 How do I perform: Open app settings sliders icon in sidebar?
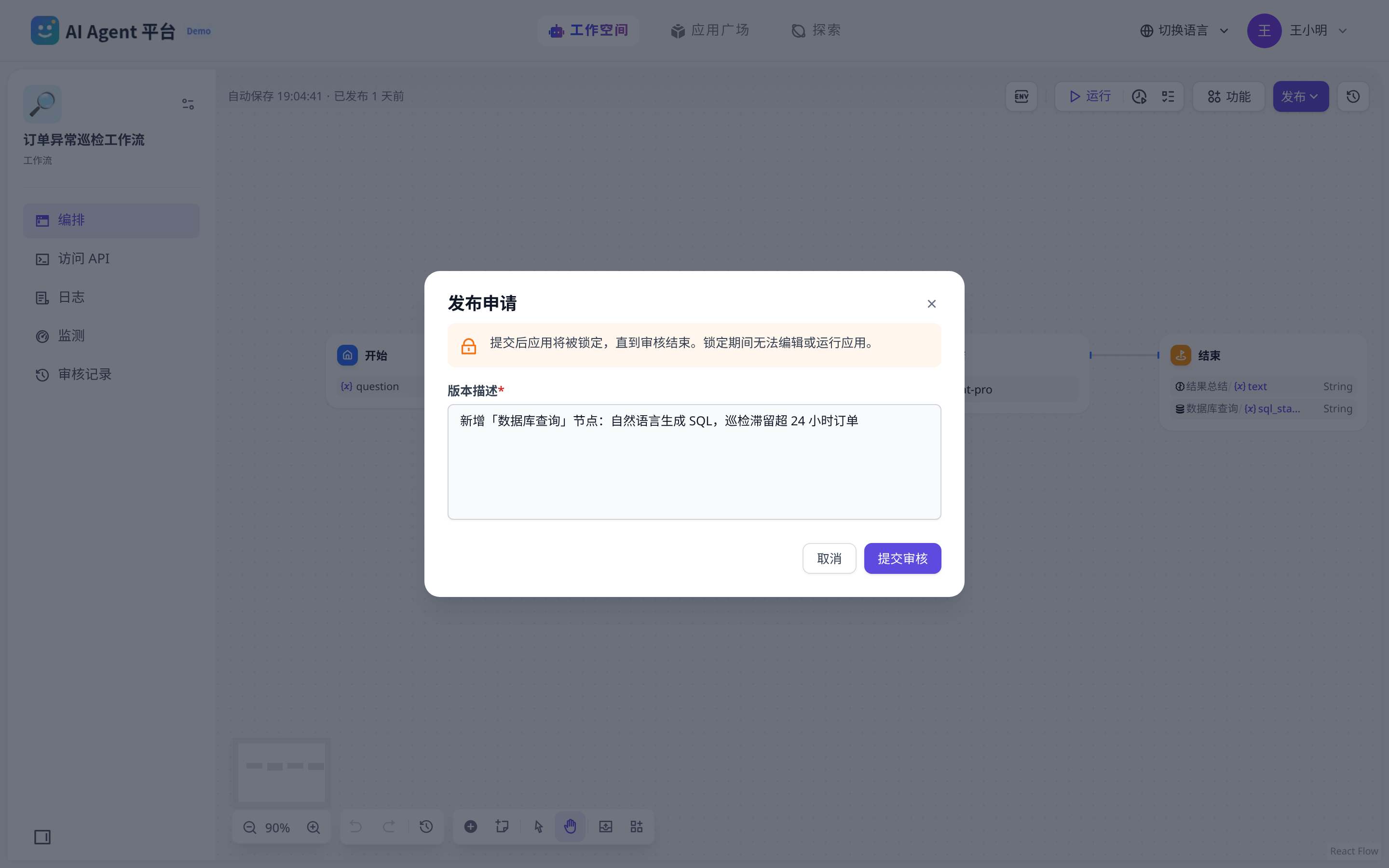[188, 104]
